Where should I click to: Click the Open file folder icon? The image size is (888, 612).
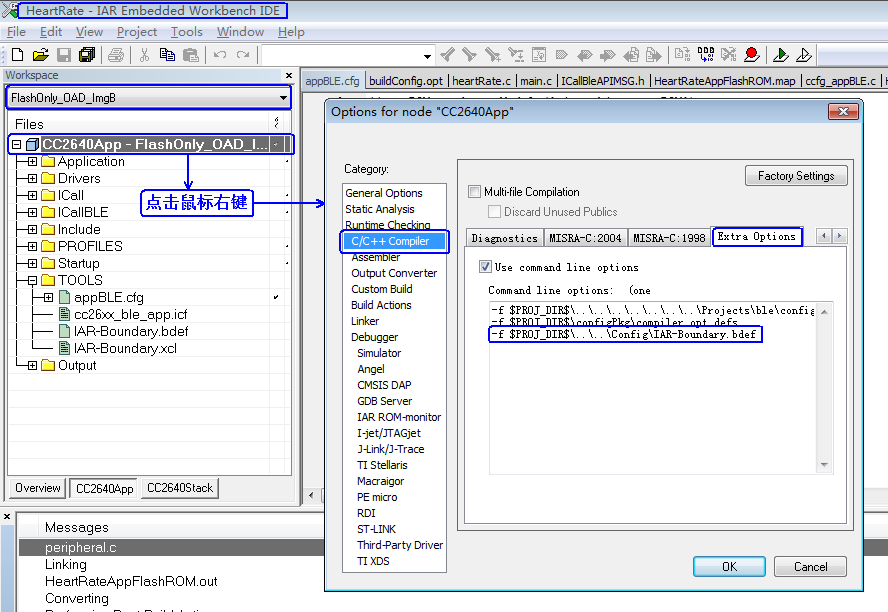[x=40, y=55]
